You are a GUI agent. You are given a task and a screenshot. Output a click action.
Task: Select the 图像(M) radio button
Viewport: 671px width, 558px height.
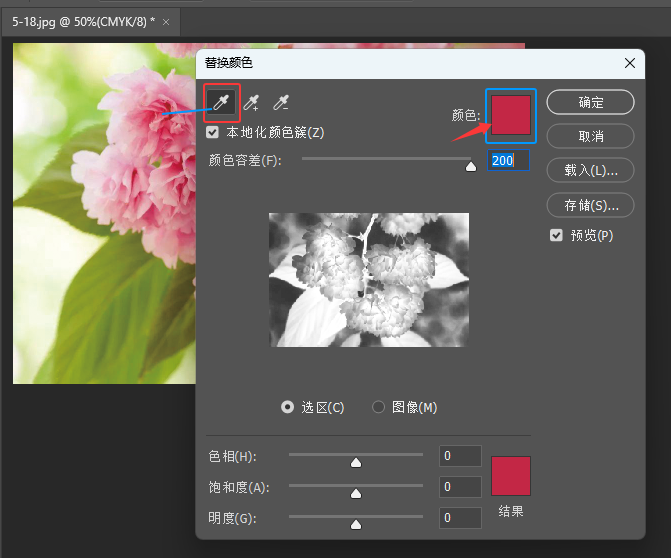[378, 407]
